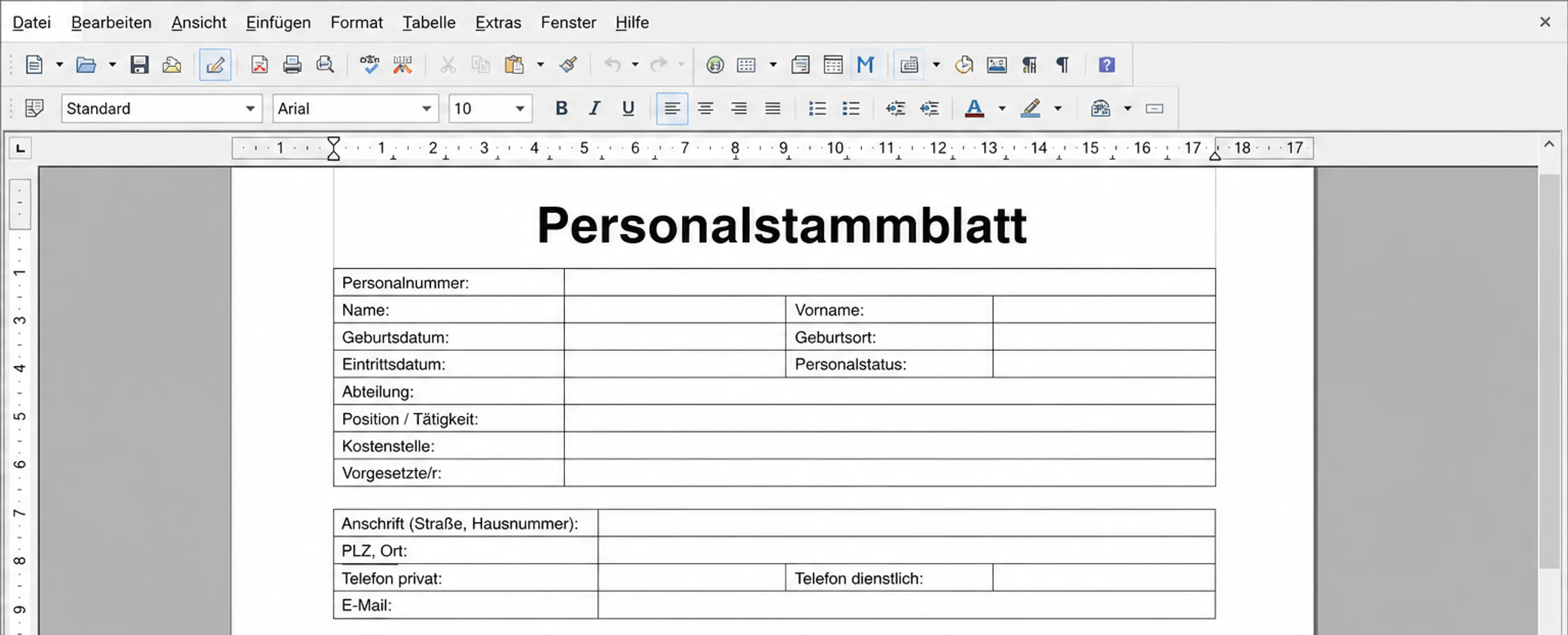This screenshot has height=635, width=1568.
Task: Open the font color palette arrow
Action: (1002, 109)
